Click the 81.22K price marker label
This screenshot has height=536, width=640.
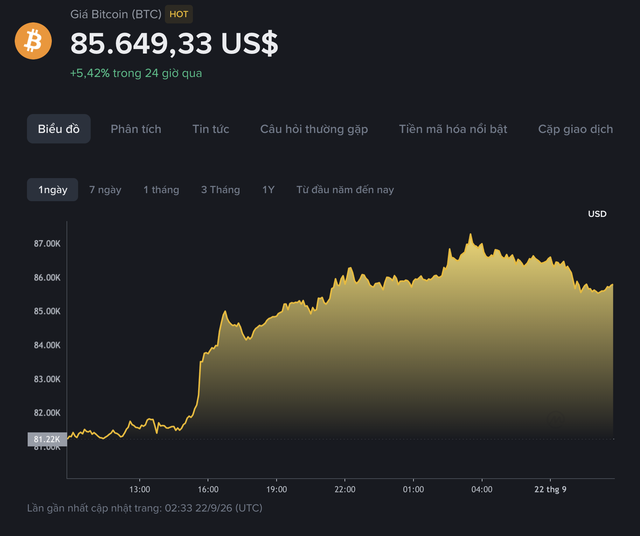tap(47, 439)
